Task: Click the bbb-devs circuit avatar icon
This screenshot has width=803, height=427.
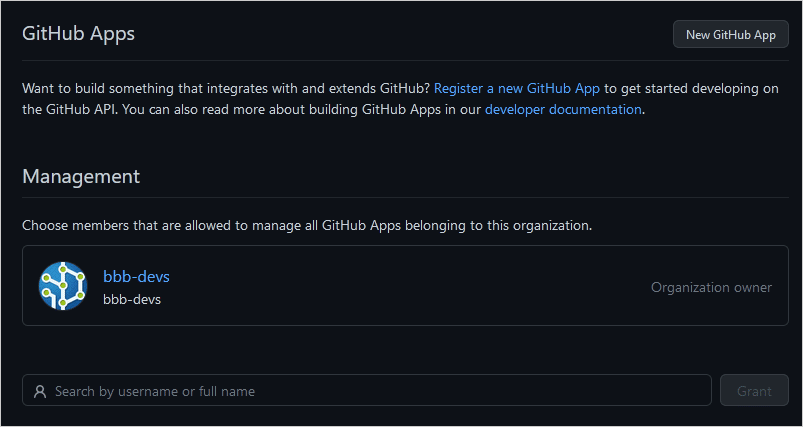Action: pos(62,286)
